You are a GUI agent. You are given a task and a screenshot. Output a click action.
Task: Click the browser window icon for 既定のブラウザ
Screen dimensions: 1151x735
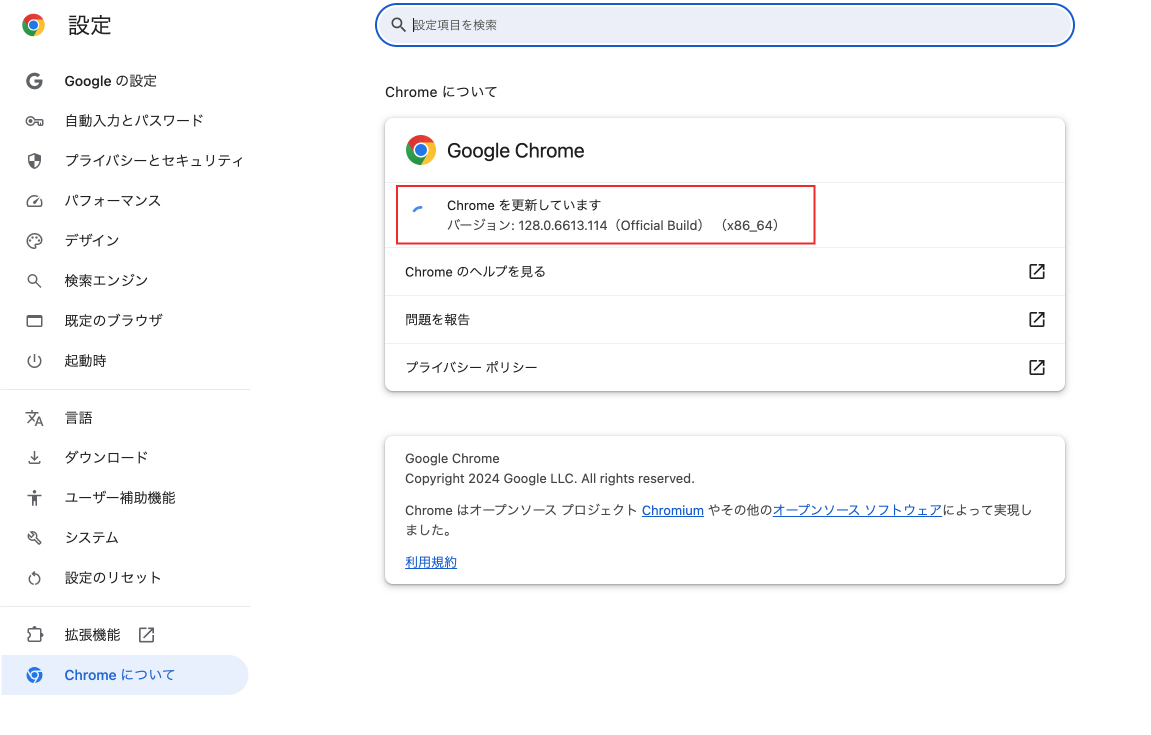point(35,321)
